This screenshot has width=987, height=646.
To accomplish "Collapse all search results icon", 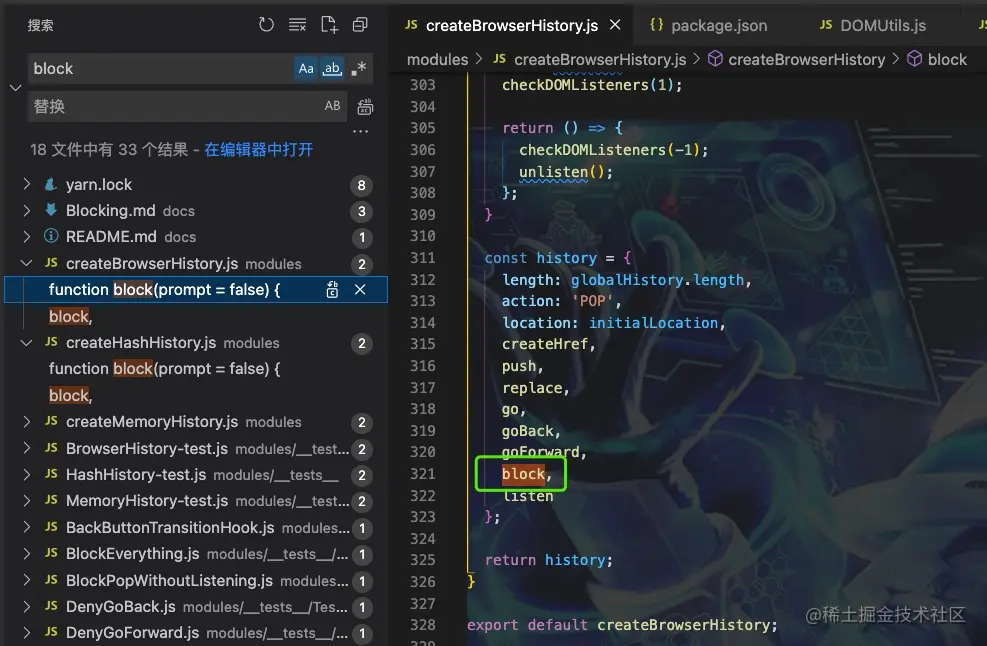I will [x=360, y=25].
